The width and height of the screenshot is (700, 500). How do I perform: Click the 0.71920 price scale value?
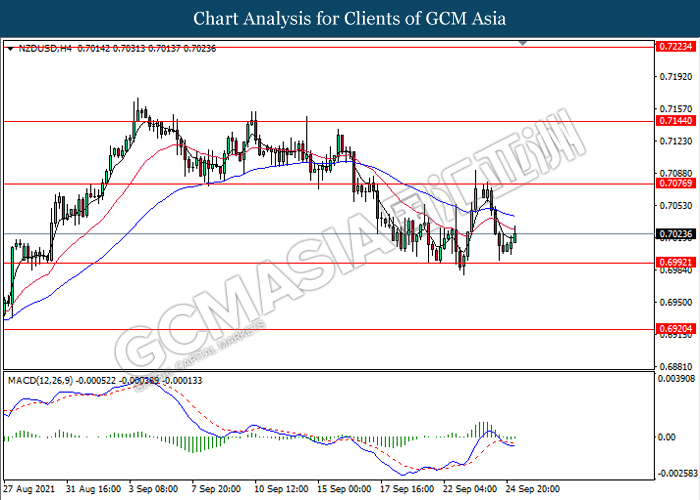676,77
